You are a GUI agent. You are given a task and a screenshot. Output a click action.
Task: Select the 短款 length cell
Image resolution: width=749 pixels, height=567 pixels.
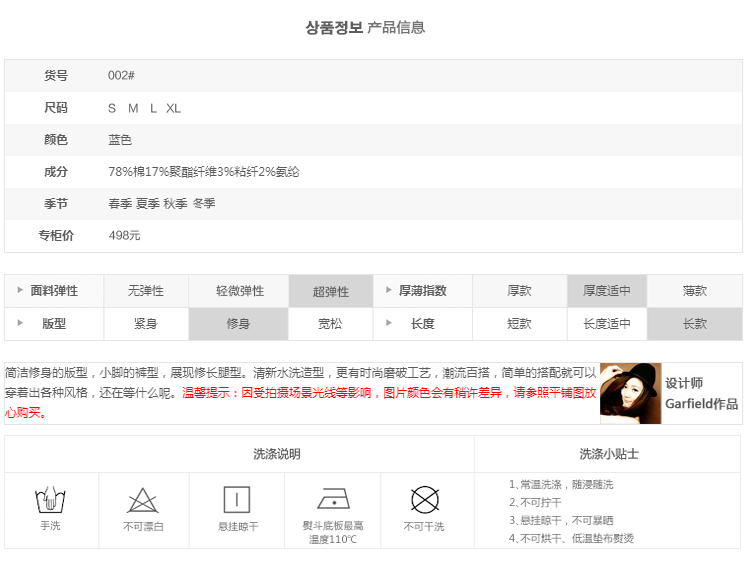[520, 324]
